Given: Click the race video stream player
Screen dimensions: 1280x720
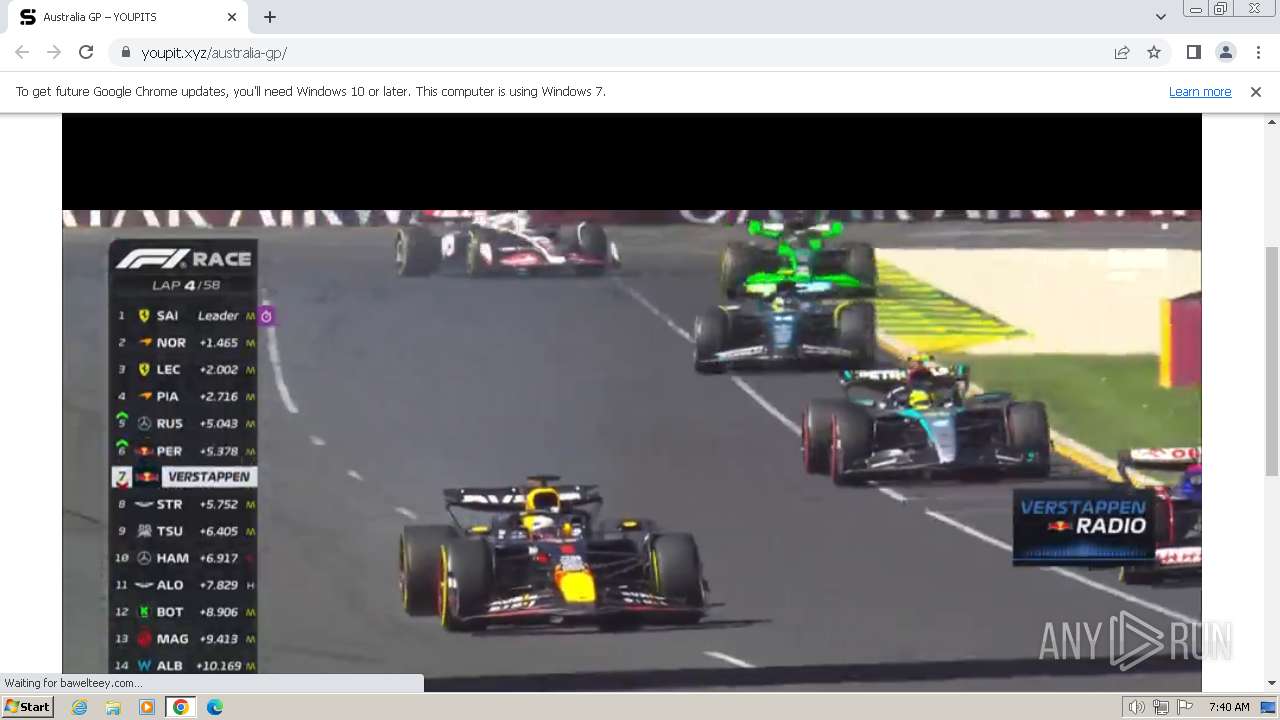Looking at the screenshot, I should click(632, 402).
